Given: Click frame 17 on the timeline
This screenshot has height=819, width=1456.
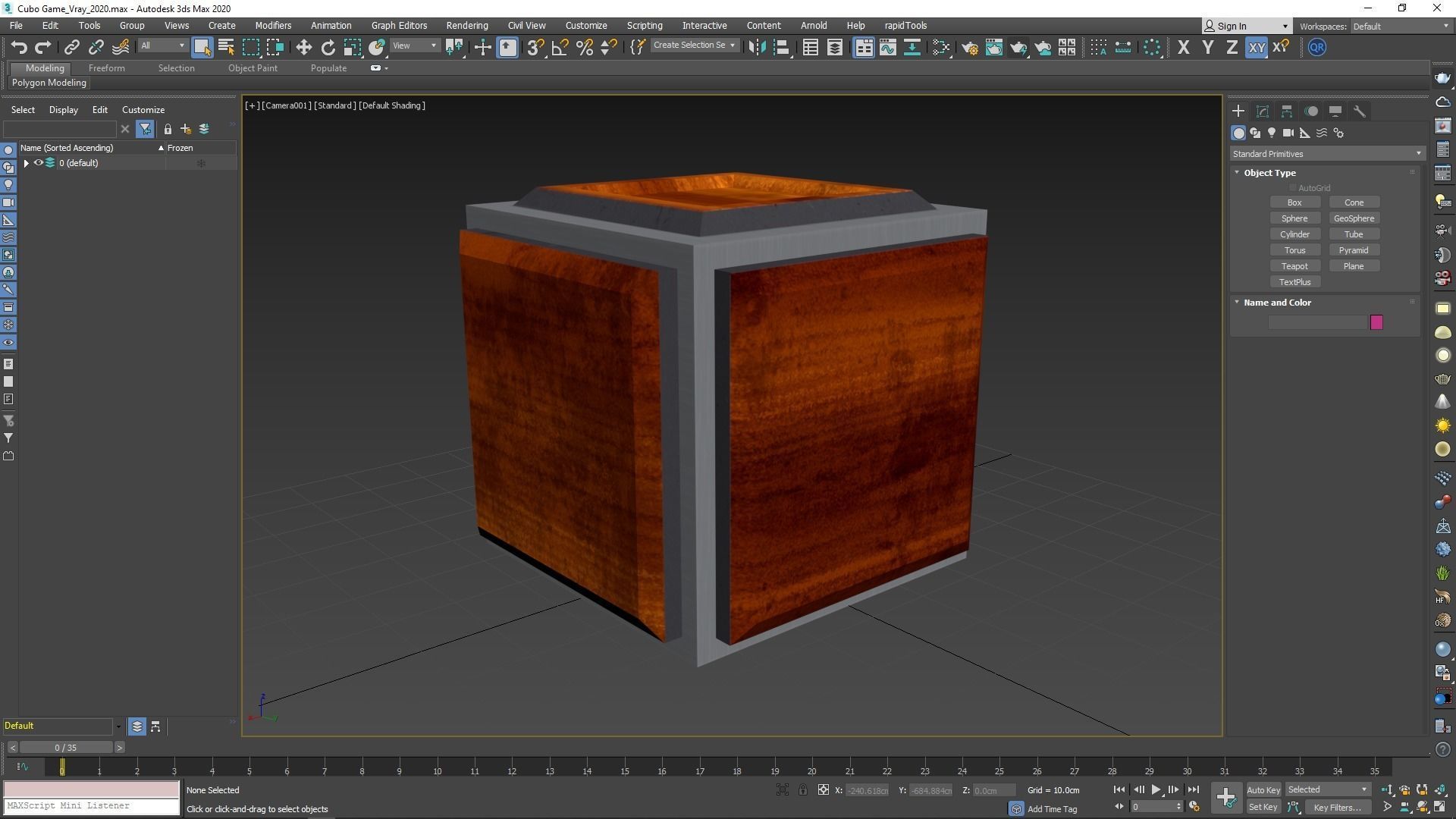Looking at the screenshot, I should [700, 770].
